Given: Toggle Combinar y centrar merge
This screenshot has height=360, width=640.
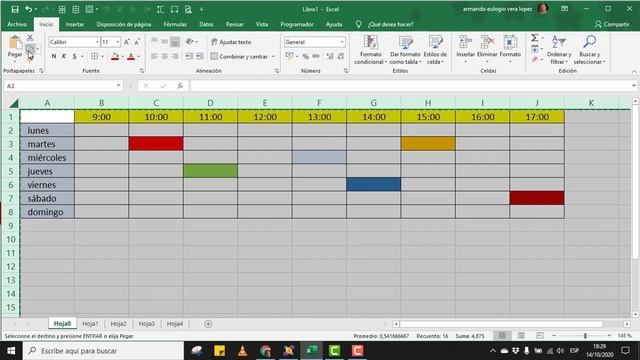Looking at the screenshot, I should coord(239,56).
